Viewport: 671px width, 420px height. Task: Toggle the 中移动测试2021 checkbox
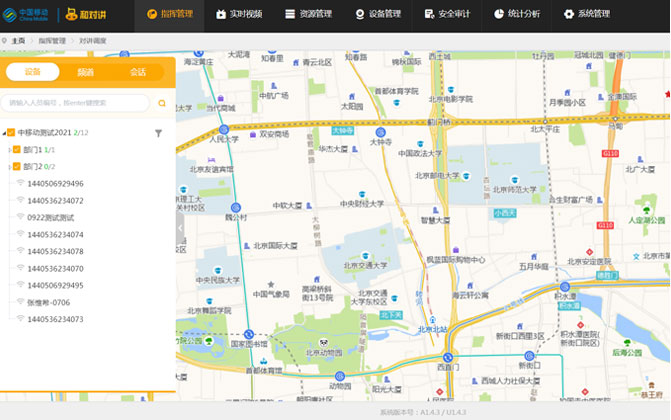[11, 132]
